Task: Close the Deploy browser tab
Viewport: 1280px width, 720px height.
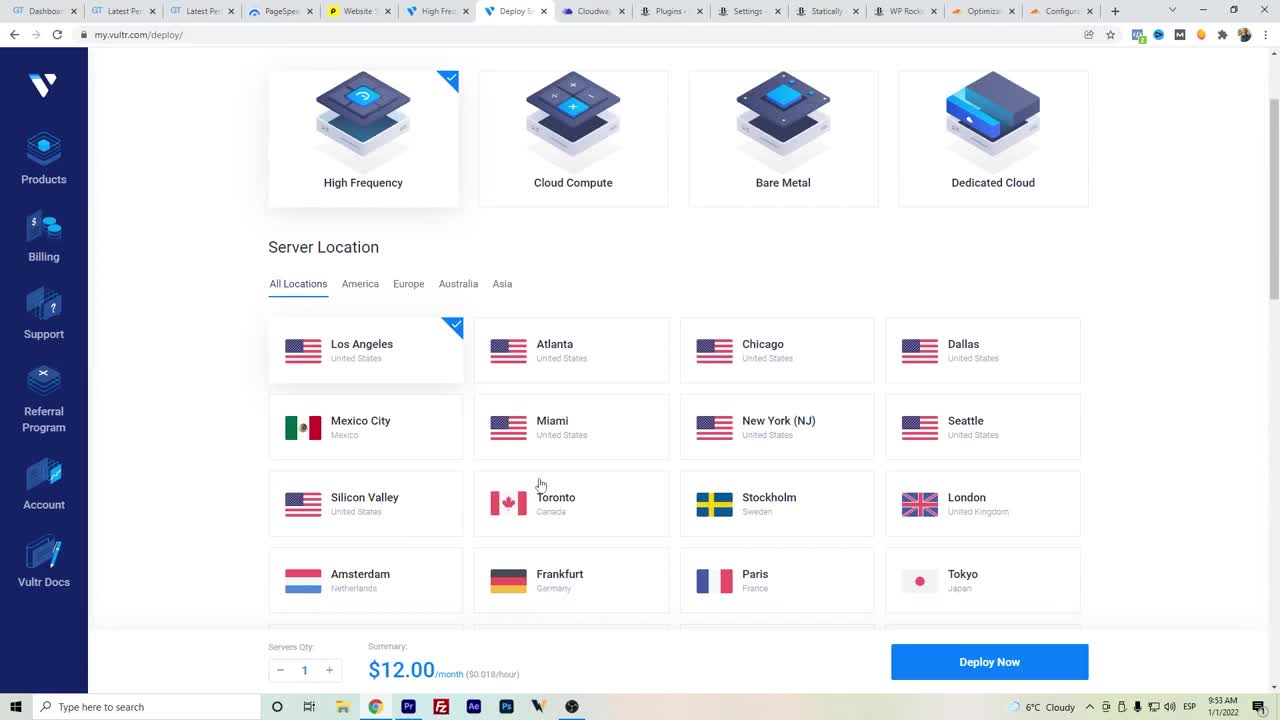Action: click(543, 11)
